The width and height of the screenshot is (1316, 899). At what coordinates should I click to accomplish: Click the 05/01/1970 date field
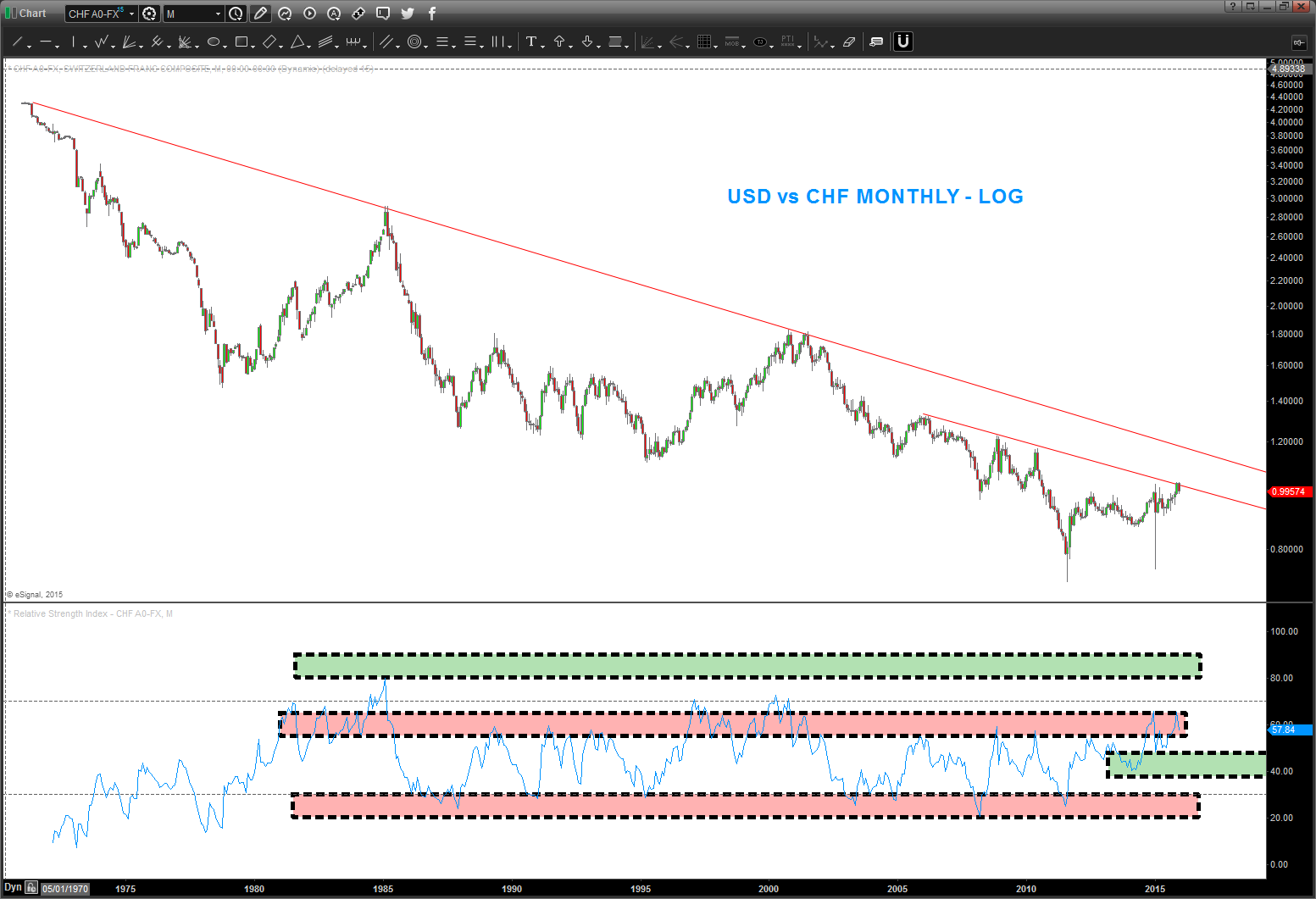(x=65, y=889)
